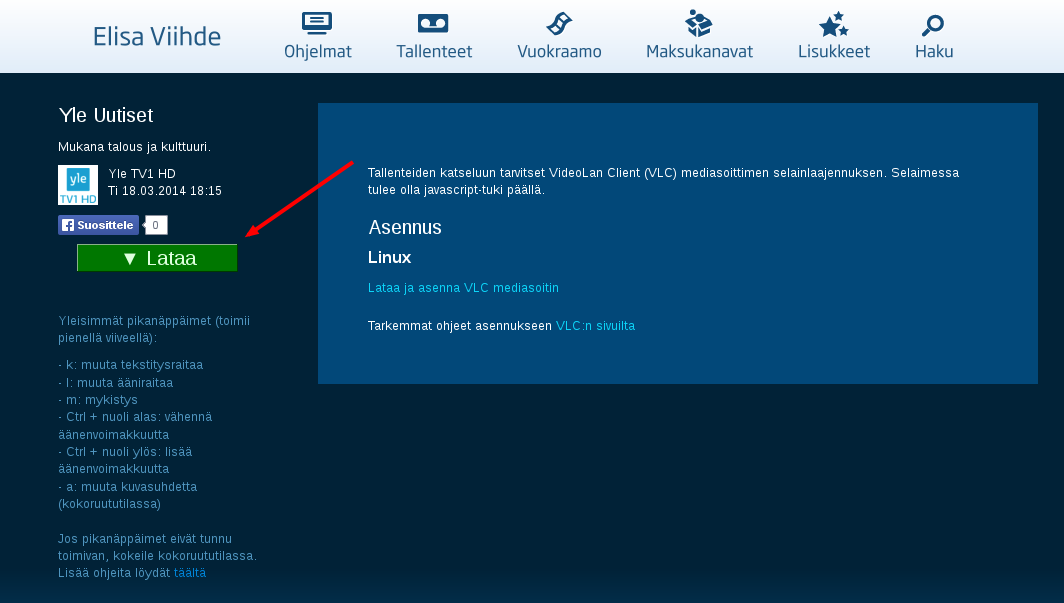
Task: Click the Tallenteet cassette icon
Action: coord(433,24)
